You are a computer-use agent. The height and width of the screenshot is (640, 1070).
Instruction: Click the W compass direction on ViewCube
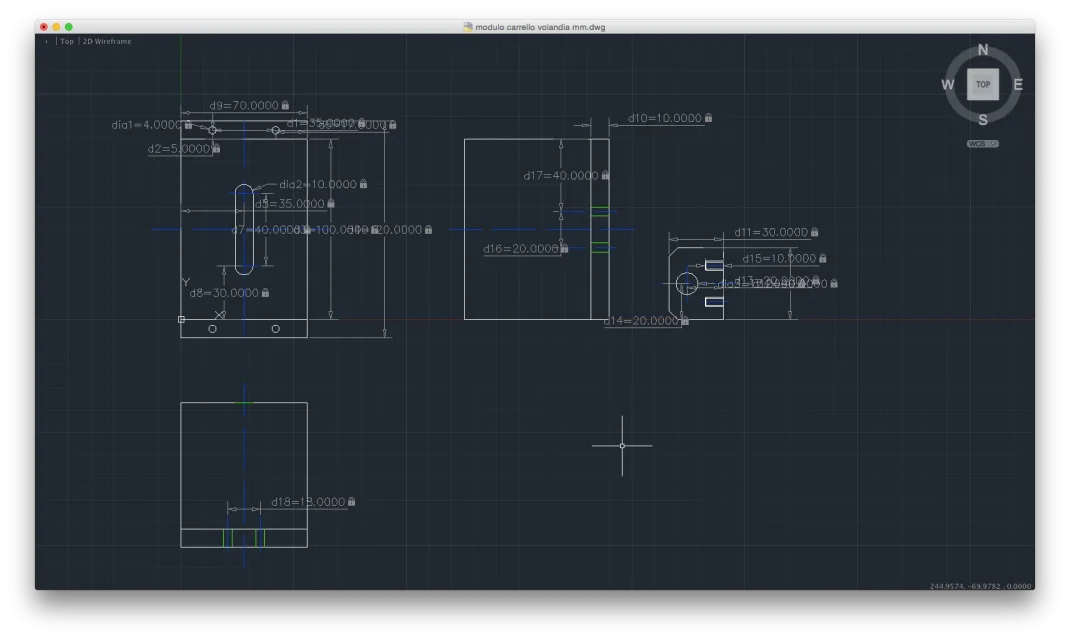(948, 85)
